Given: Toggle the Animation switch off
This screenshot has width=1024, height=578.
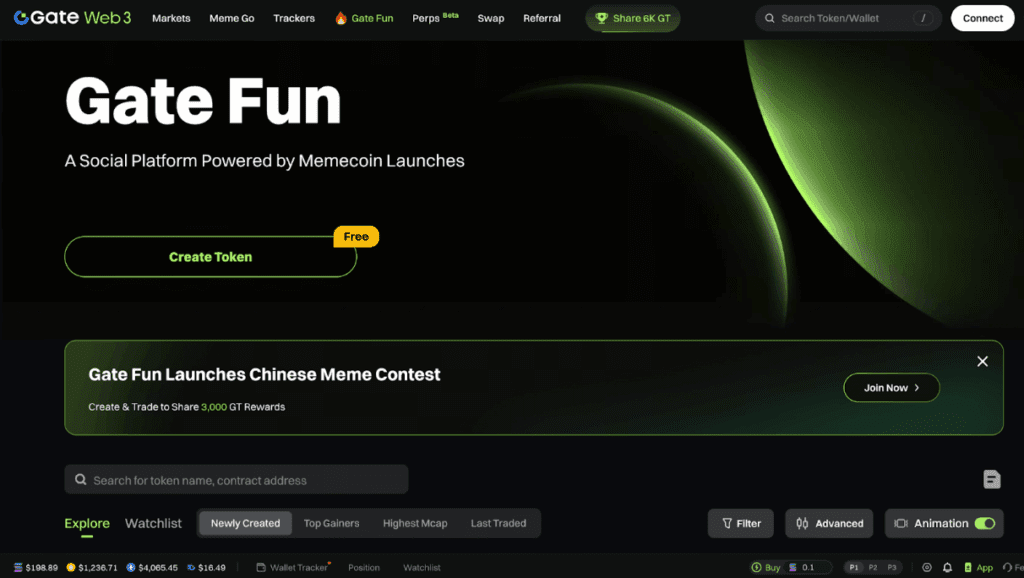Looking at the screenshot, I should coord(984,523).
